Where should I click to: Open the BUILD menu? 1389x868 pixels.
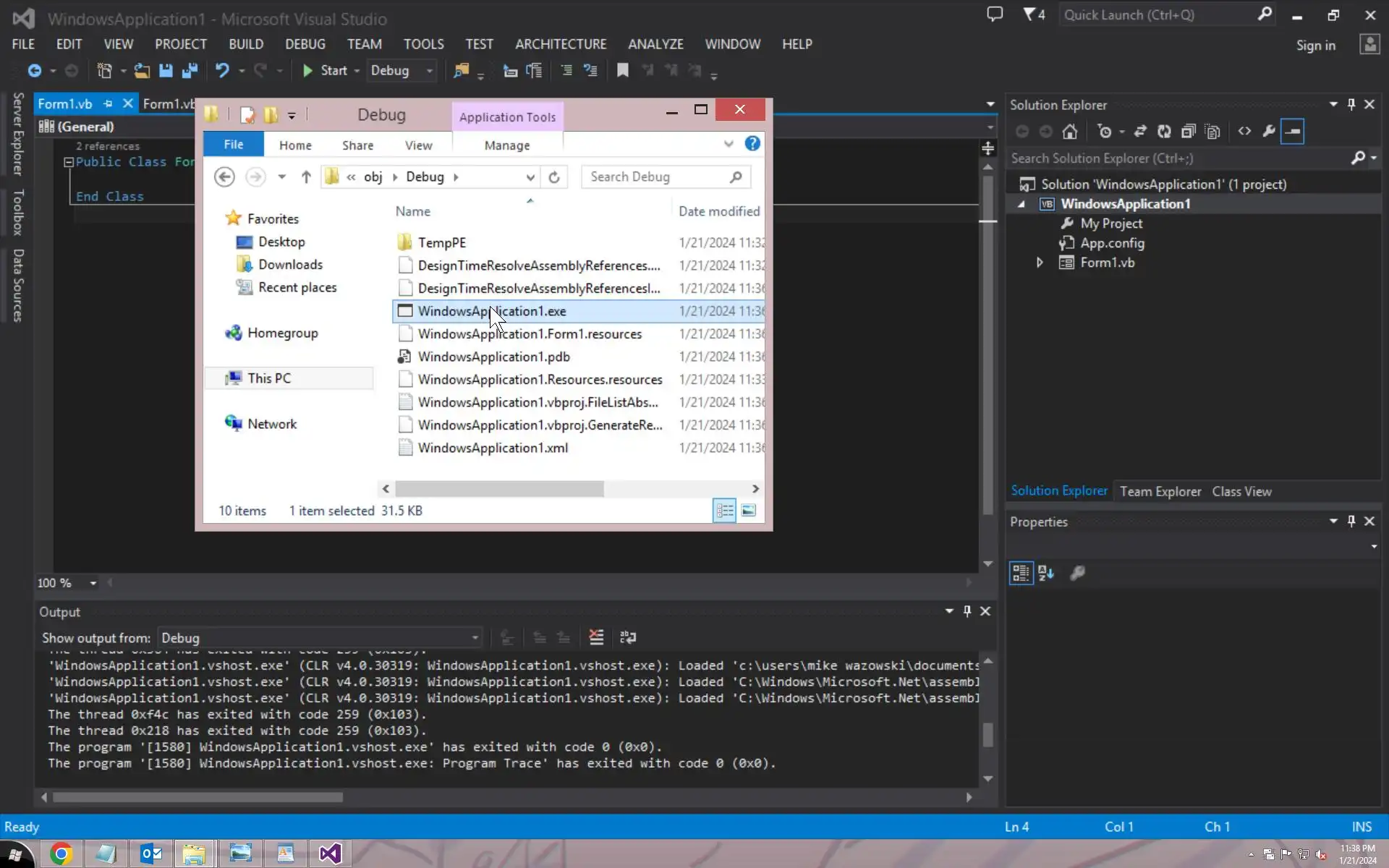[246, 44]
